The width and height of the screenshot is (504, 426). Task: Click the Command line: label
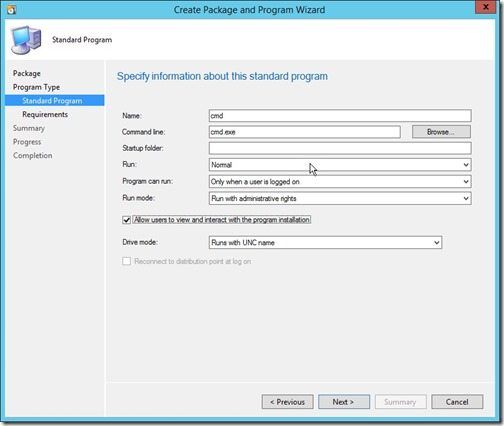(143, 132)
